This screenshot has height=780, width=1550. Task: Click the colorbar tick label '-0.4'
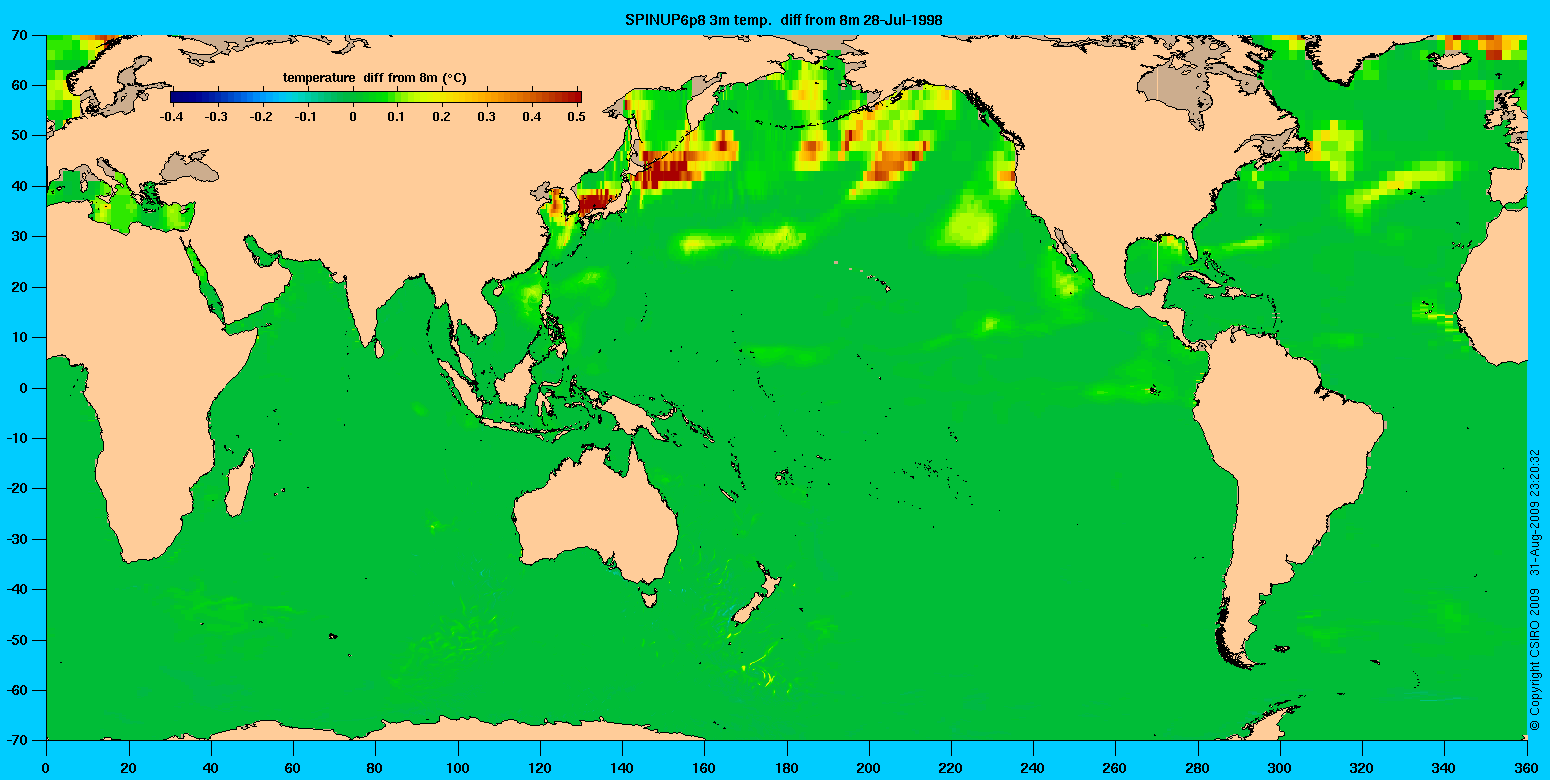click(171, 116)
